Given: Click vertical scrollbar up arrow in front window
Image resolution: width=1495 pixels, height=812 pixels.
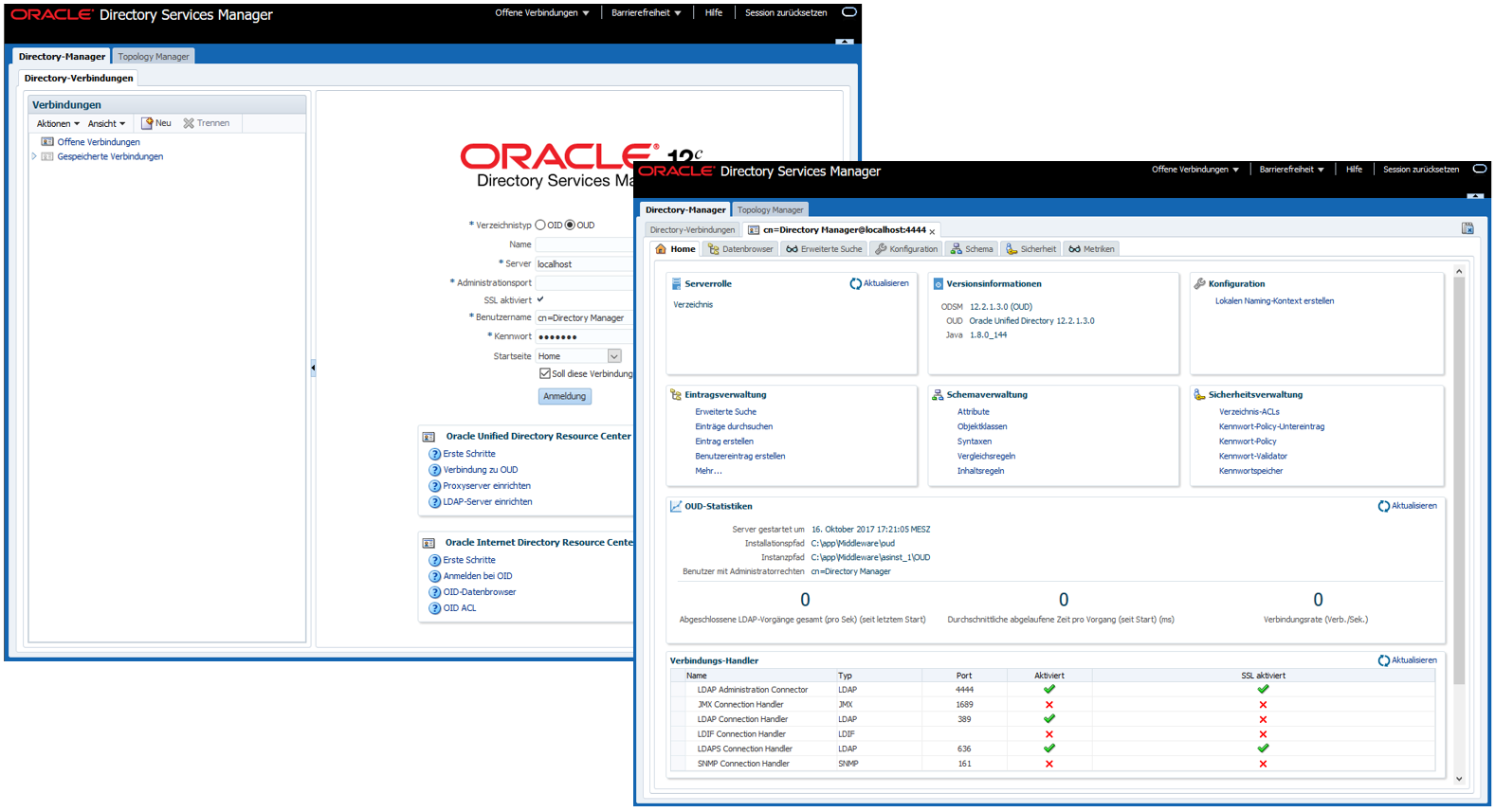Looking at the screenshot, I should click(1459, 272).
